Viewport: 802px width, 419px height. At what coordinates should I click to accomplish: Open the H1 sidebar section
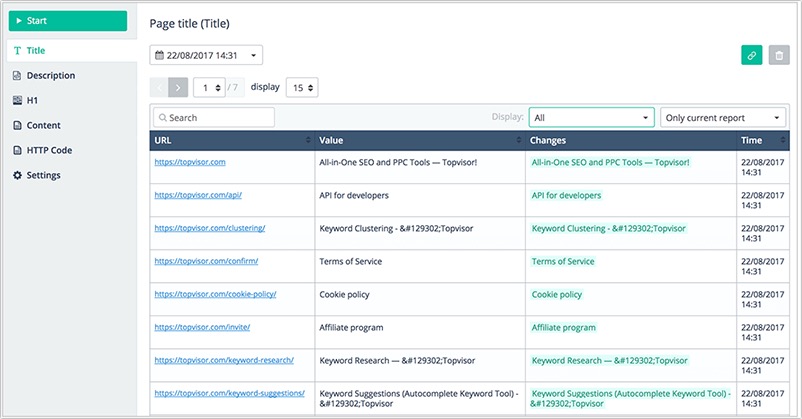click(32, 100)
